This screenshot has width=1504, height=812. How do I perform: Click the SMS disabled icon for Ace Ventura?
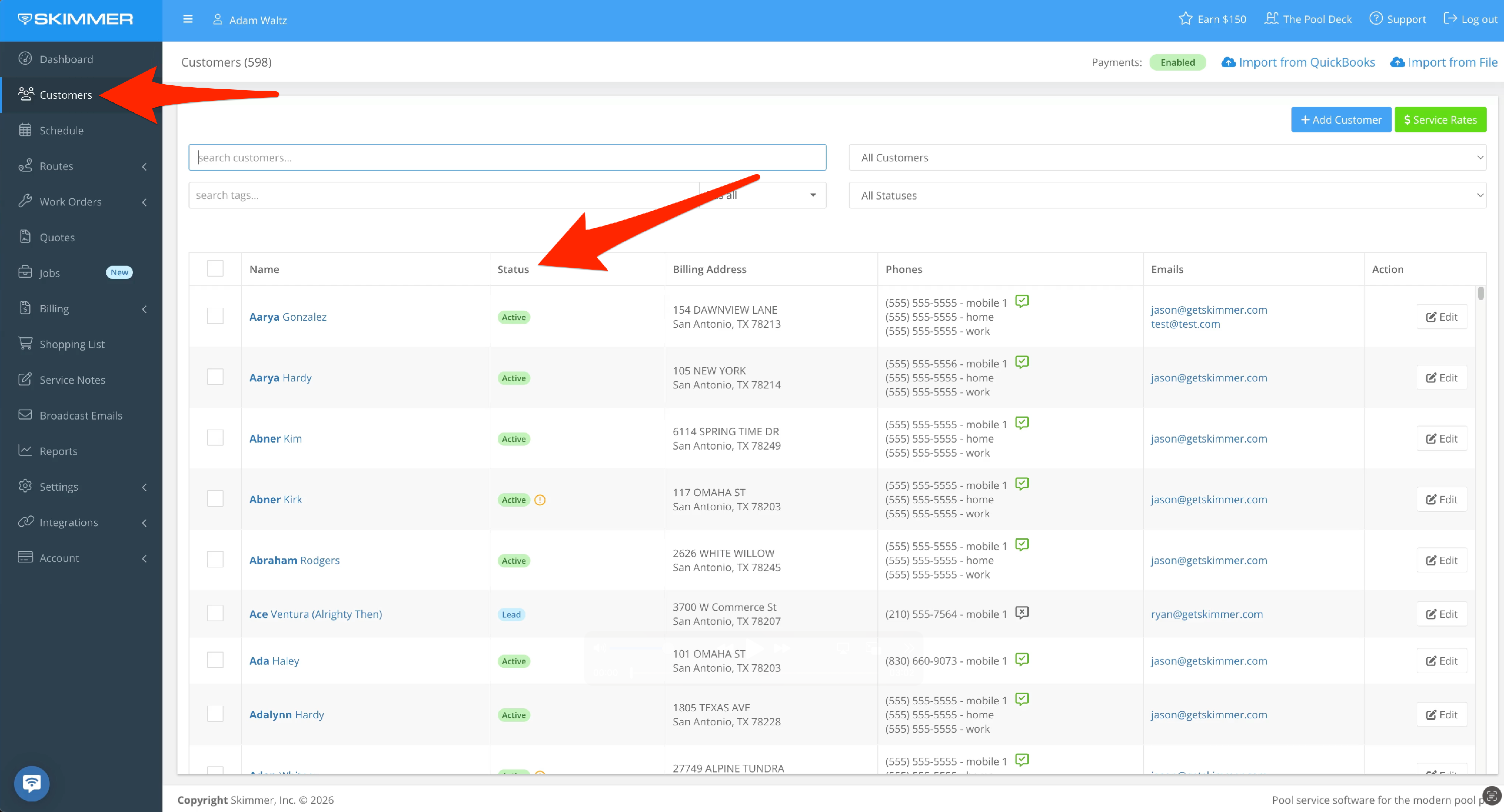[x=1021, y=613]
